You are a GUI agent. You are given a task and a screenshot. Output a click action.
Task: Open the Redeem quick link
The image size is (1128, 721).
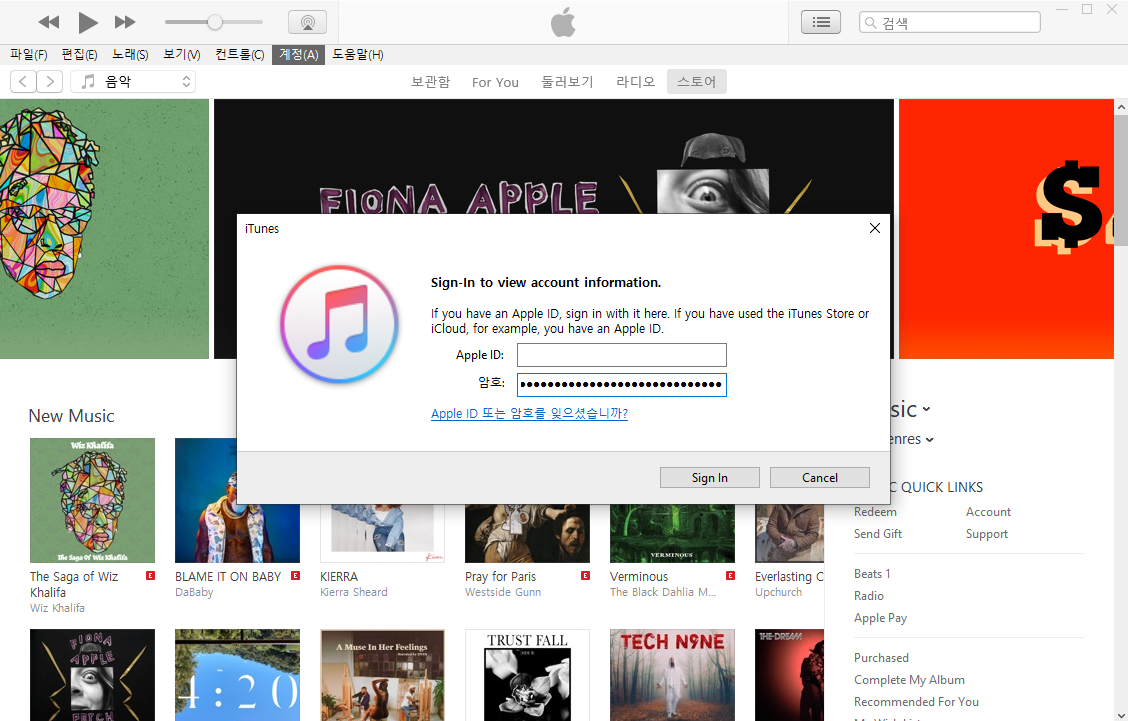[x=875, y=512]
